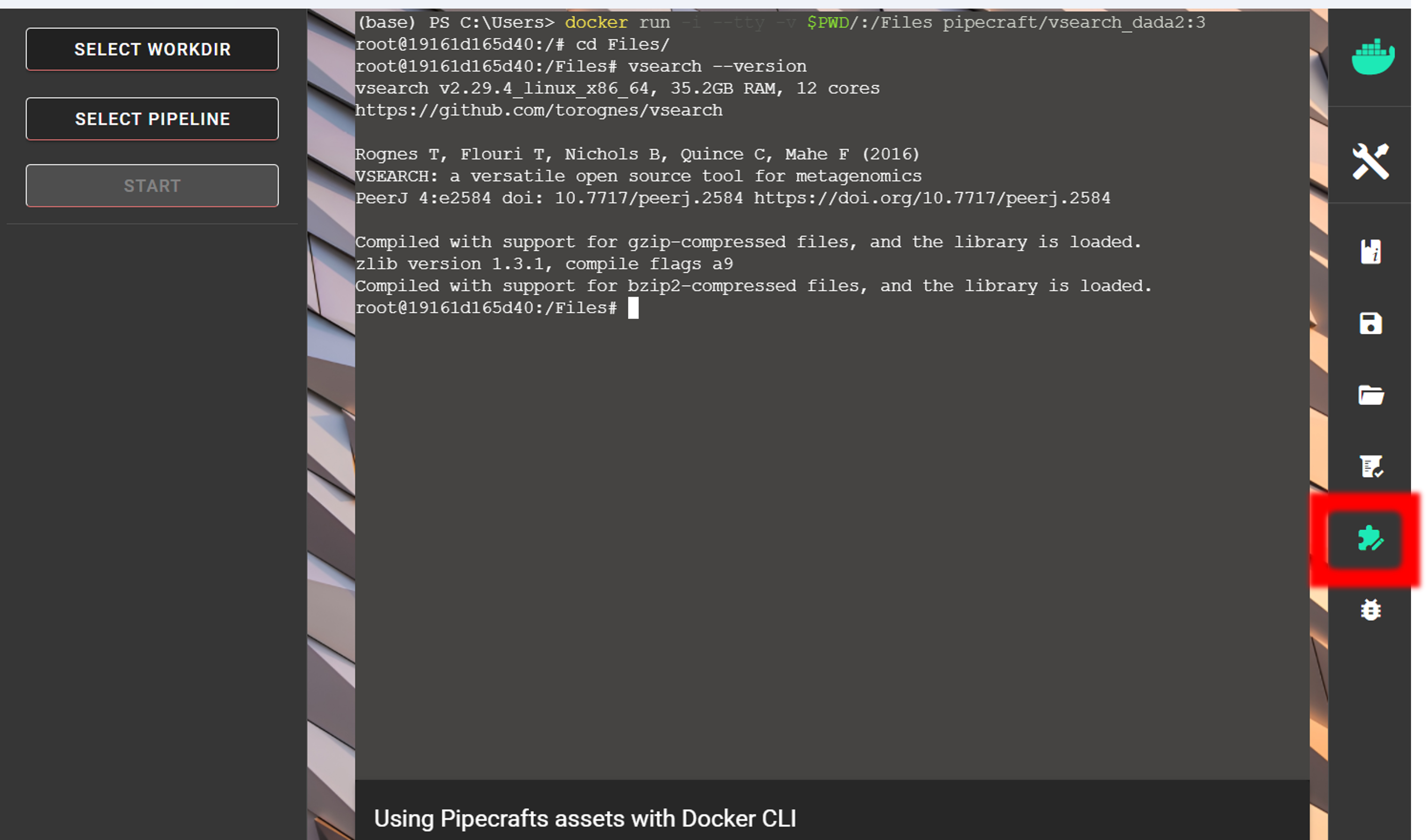Viewport: 1426px width, 840px height.
Task: Click the 'cd Files/' command line
Action: coord(512,44)
